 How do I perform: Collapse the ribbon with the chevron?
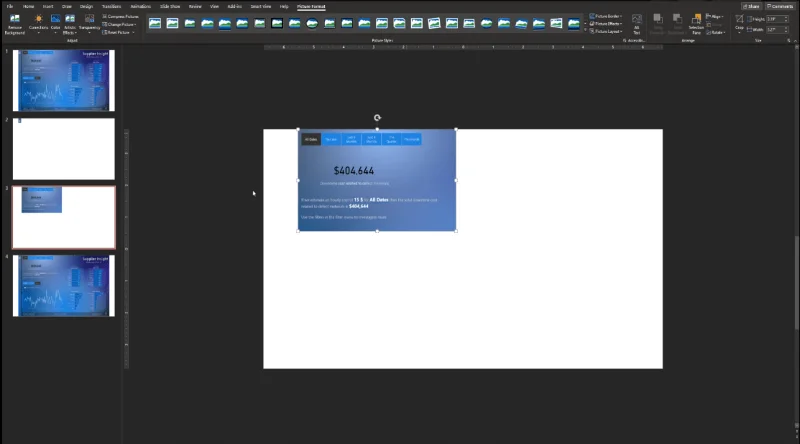[x=795, y=40]
